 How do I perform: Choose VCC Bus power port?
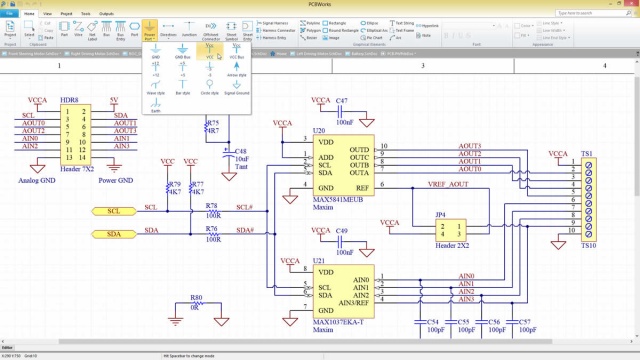click(x=236, y=51)
